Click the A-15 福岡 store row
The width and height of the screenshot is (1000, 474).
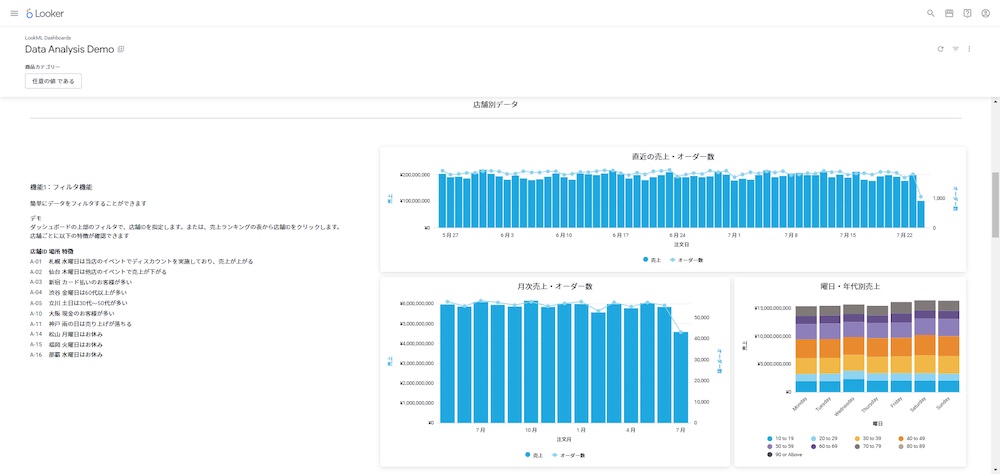66,344
